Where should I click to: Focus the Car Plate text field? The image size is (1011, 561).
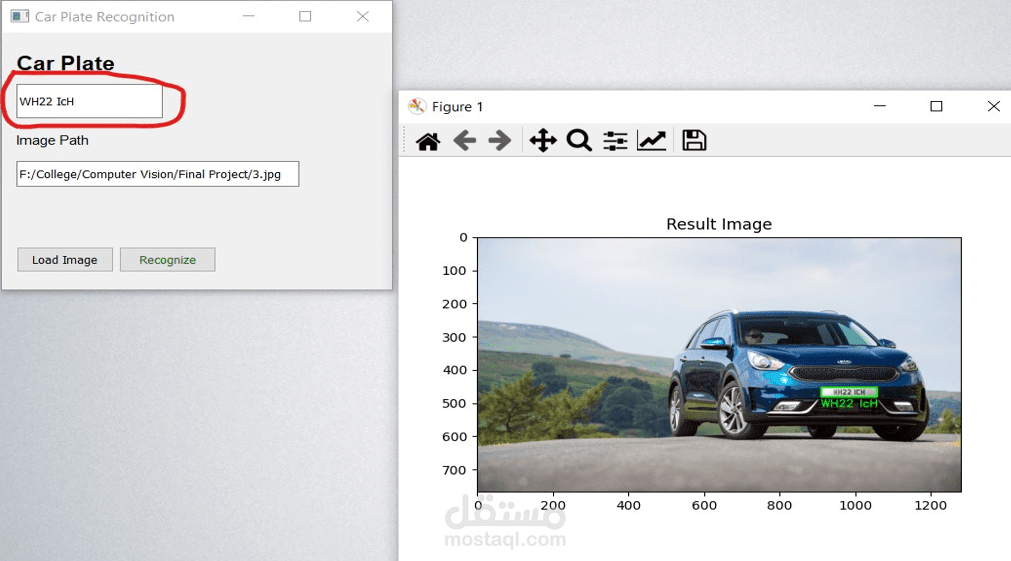point(90,101)
